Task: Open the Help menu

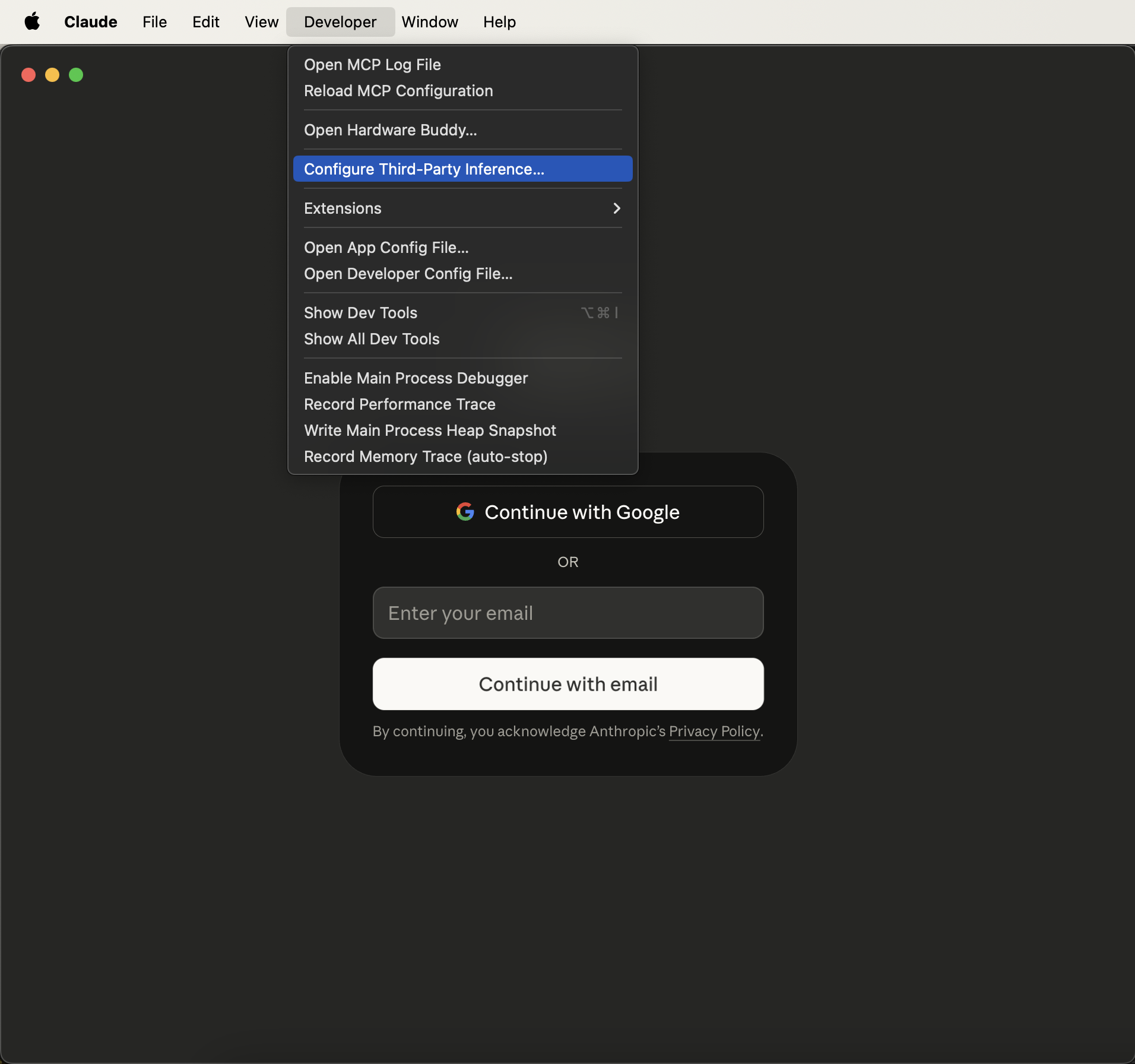Action: click(499, 21)
